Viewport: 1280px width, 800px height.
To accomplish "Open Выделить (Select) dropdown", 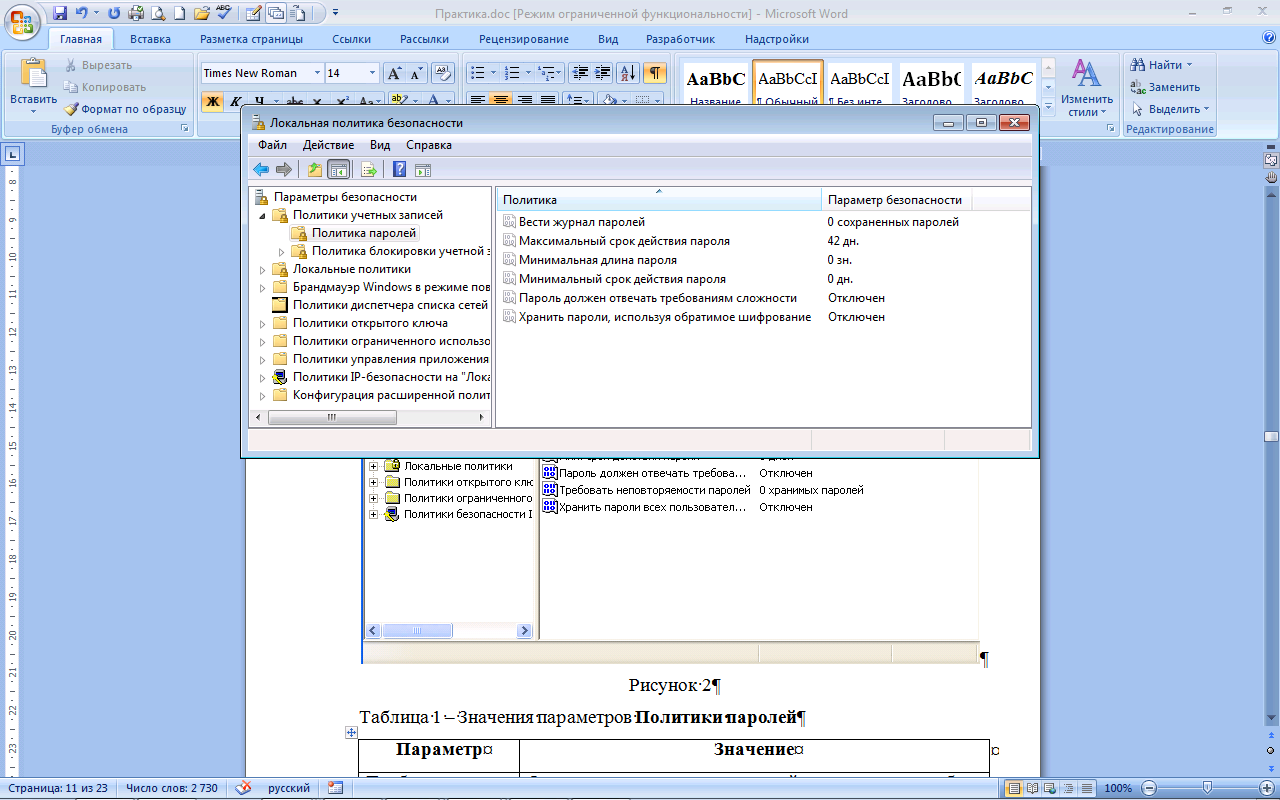I will point(1169,109).
